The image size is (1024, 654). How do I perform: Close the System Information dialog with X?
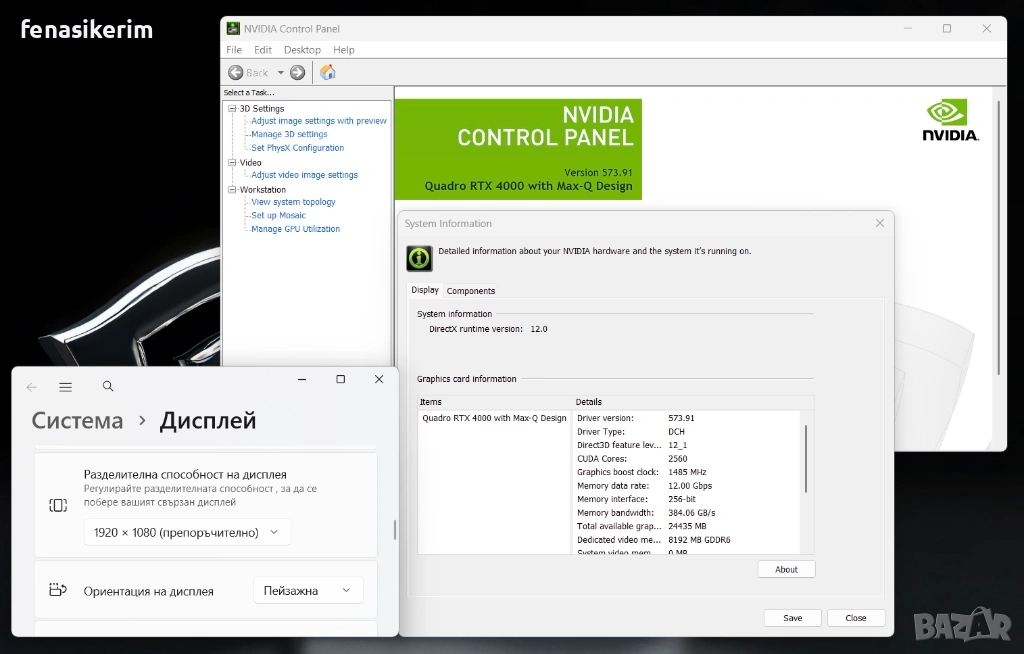880,223
